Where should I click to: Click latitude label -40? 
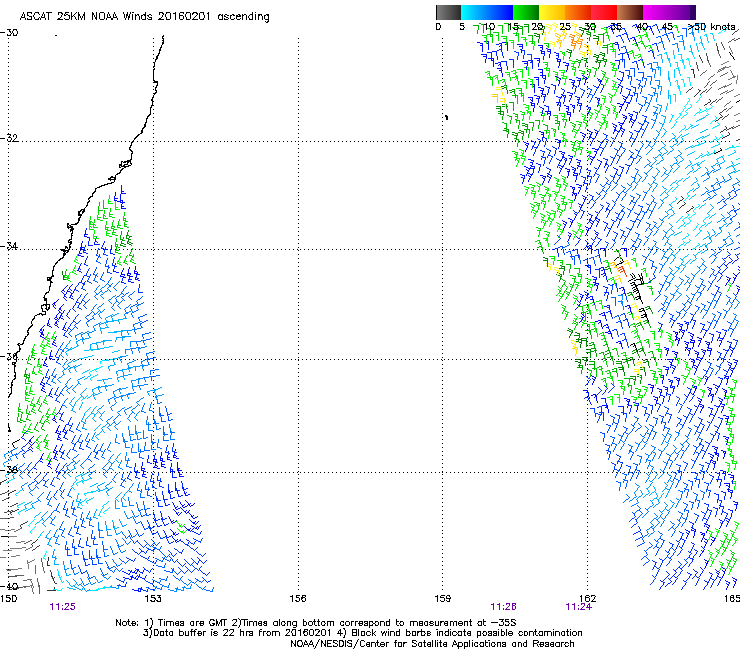(x=9, y=586)
